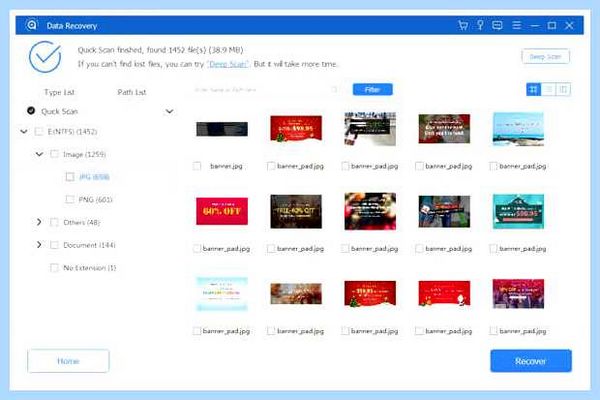Select the light blue sky beach thumbnail
600x400 pixels.
[x=518, y=129]
